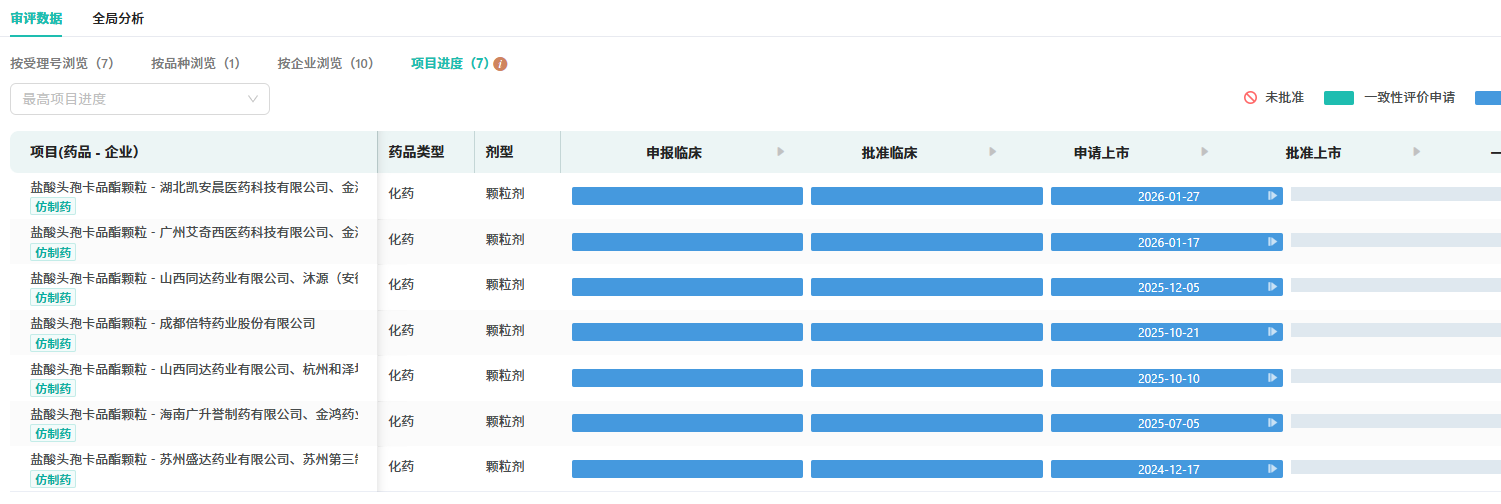Click the date 2025-12-05

point(1168,288)
